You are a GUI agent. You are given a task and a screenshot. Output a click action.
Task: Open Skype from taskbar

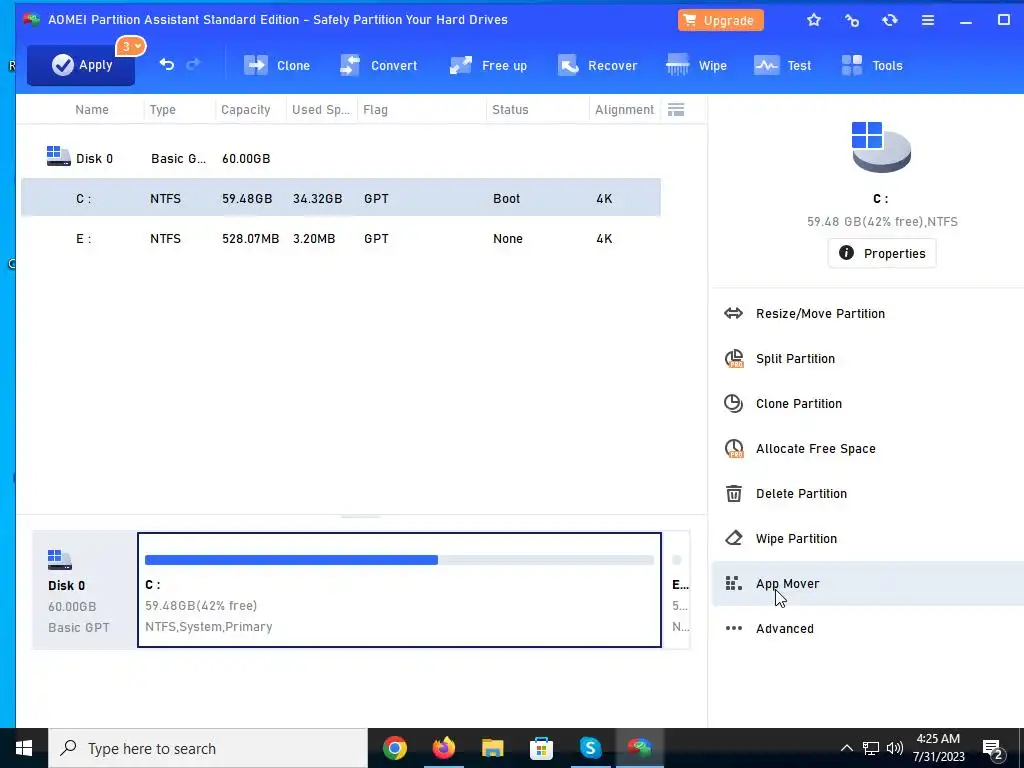590,748
